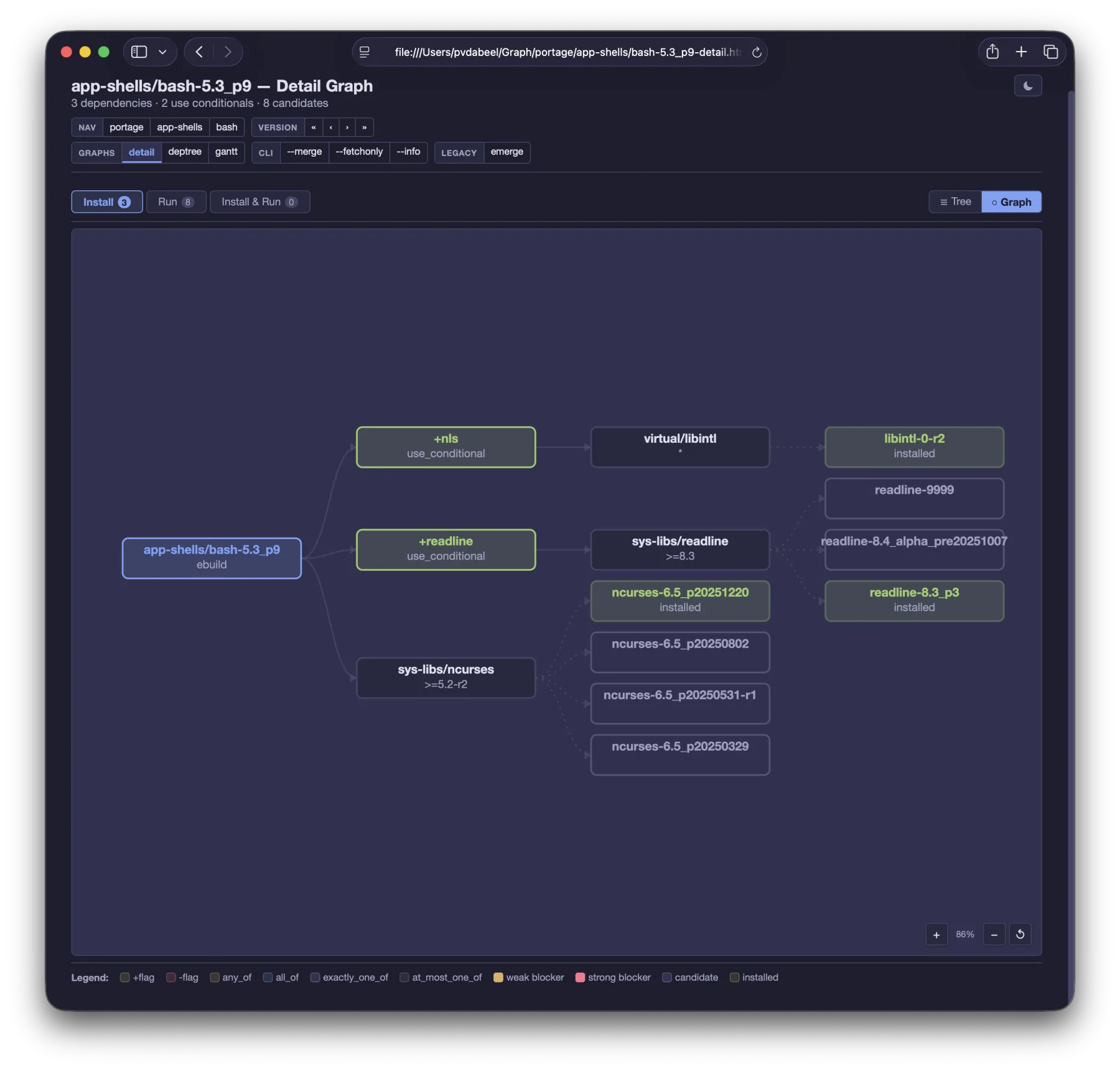
Task: Select the +nls use_conditional node
Action: tap(446, 447)
